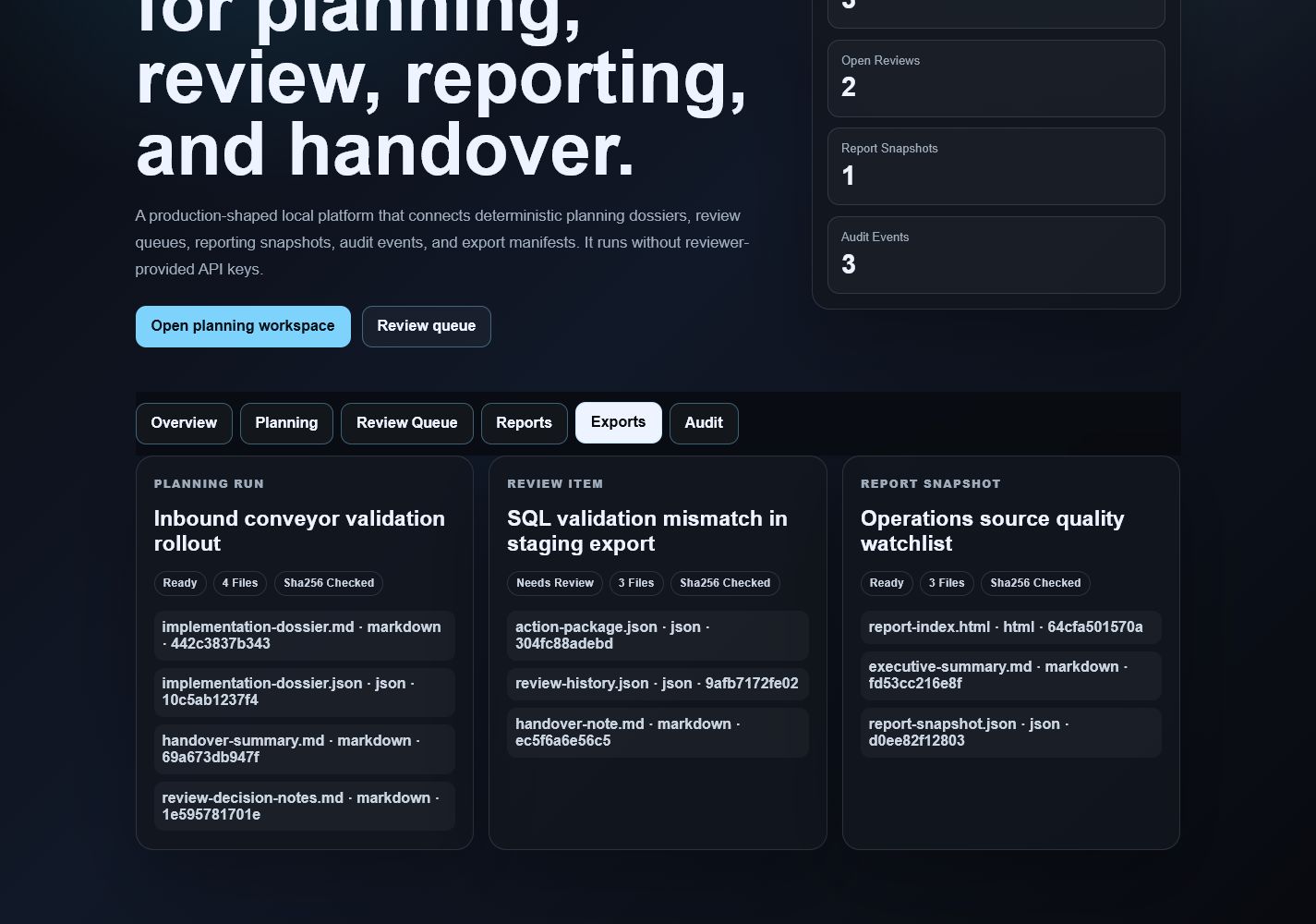Image resolution: width=1316 pixels, height=924 pixels.
Task: Click Sha256 Checked badge in Review Item card
Action: (725, 583)
